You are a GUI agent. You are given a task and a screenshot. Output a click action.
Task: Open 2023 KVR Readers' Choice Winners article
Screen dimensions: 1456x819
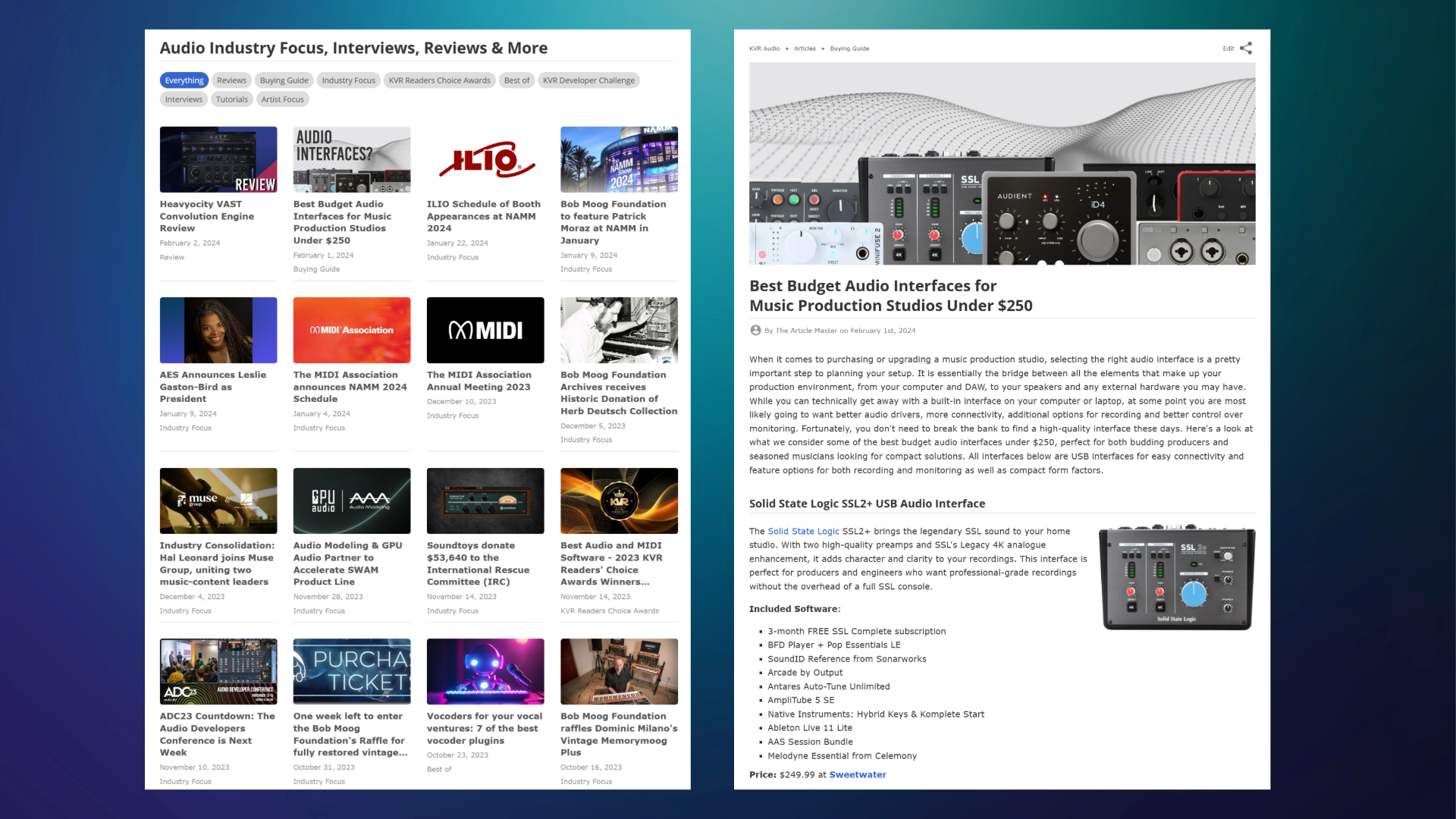tap(611, 563)
